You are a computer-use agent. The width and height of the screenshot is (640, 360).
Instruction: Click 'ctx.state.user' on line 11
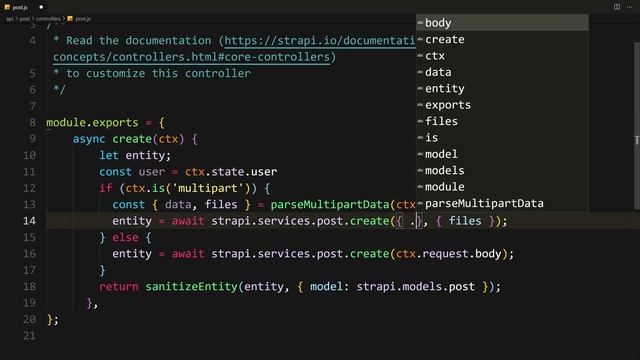[x=231, y=172]
